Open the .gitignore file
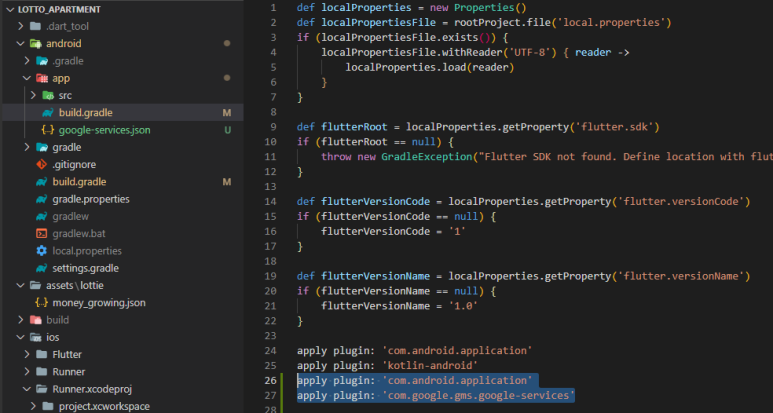 [x=74, y=165]
